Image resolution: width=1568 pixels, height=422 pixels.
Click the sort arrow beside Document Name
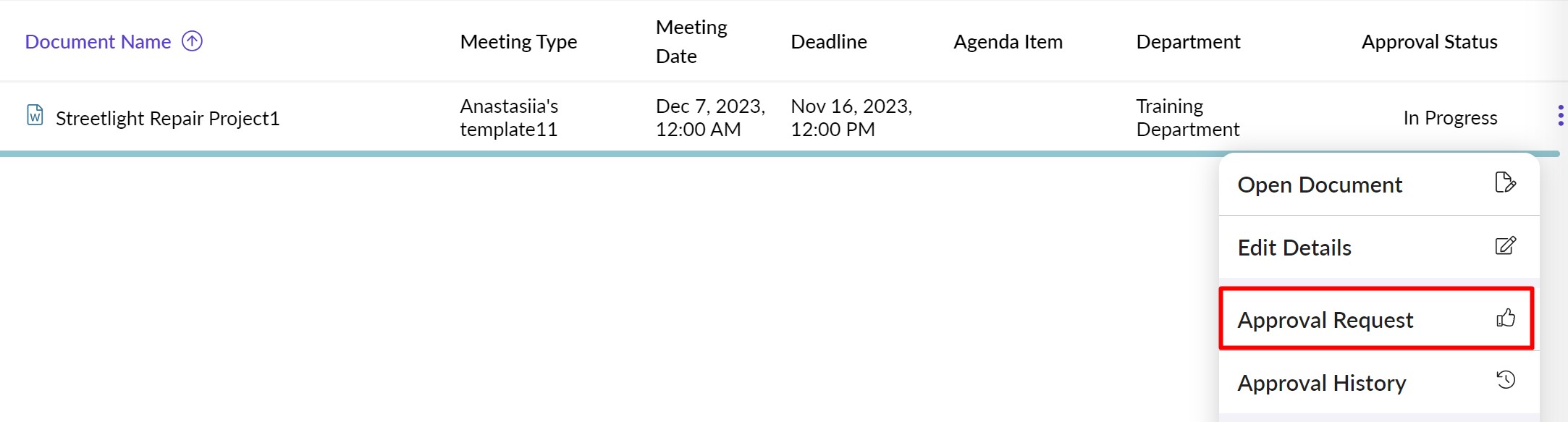tap(192, 41)
